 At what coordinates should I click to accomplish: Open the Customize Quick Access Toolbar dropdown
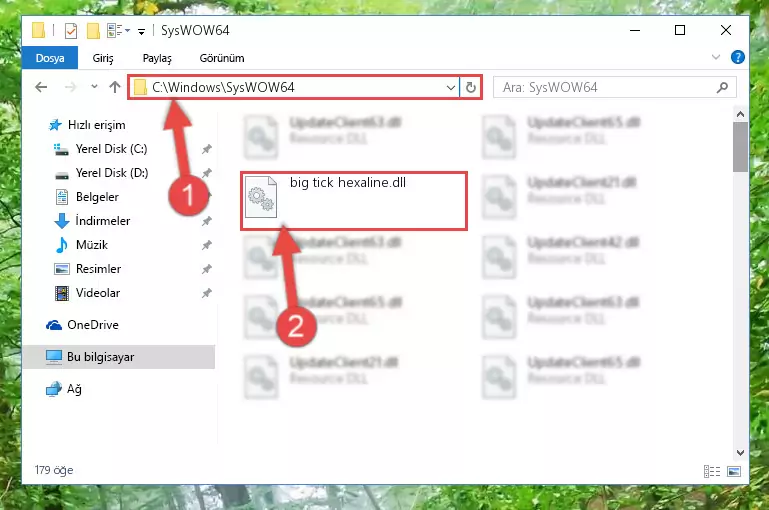point(141,32)
